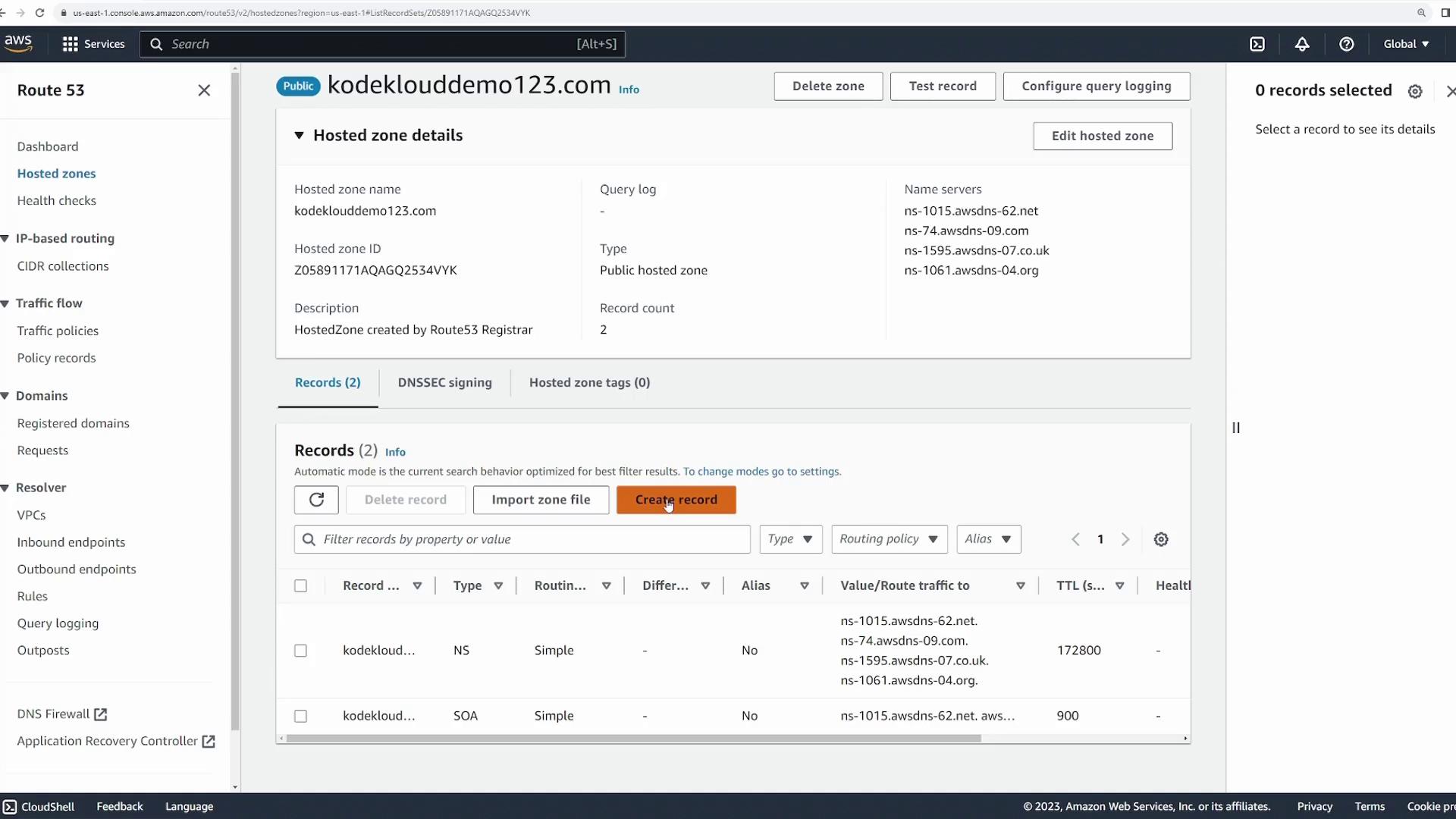Open Language selector in the footer
1456x819 pixels.
tap(189, 806)
